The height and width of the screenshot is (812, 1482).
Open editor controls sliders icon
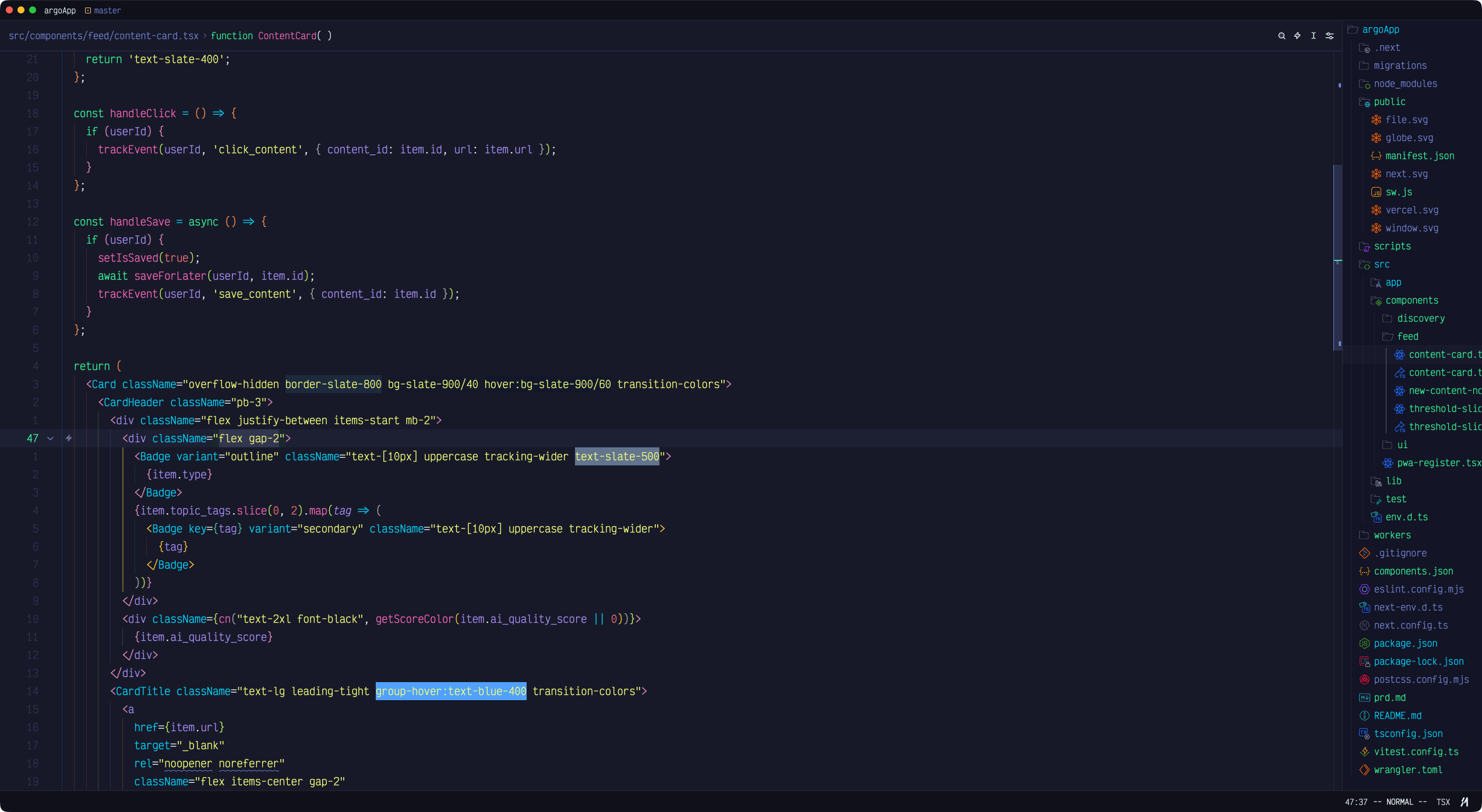pyautogui.click(x=1330, y=36)
